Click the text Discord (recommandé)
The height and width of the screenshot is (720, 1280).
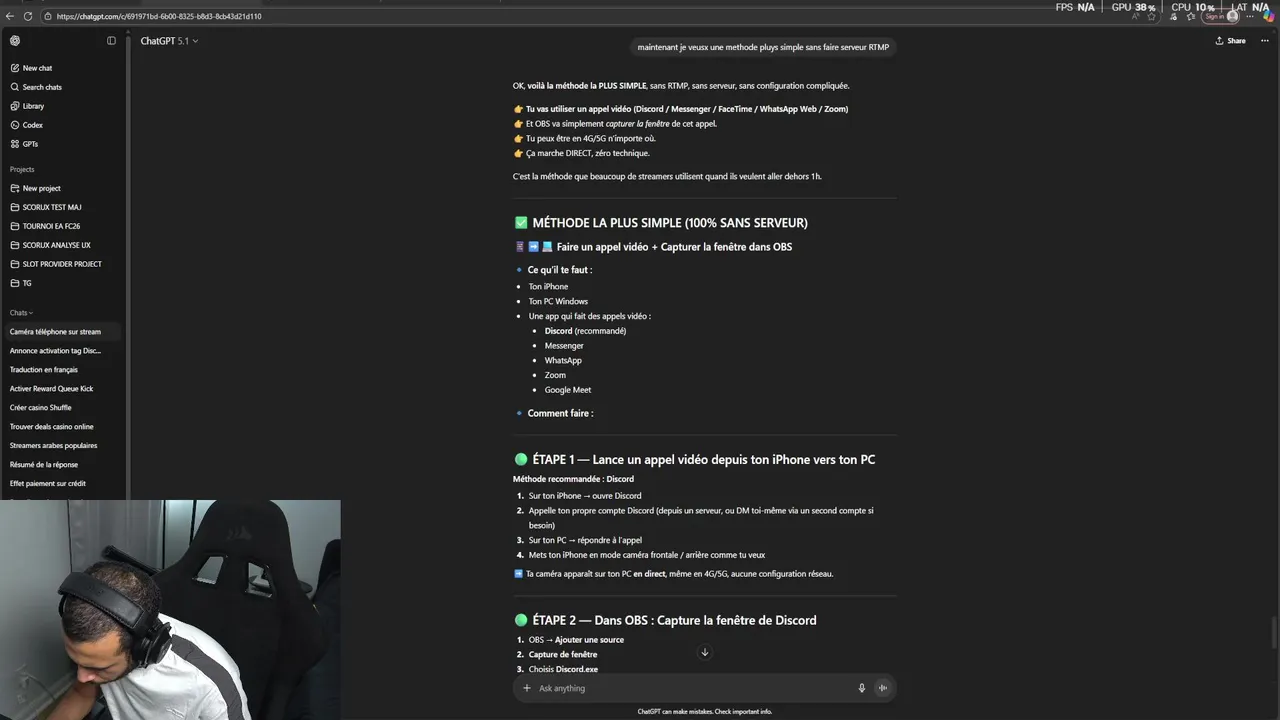[585, 331]
